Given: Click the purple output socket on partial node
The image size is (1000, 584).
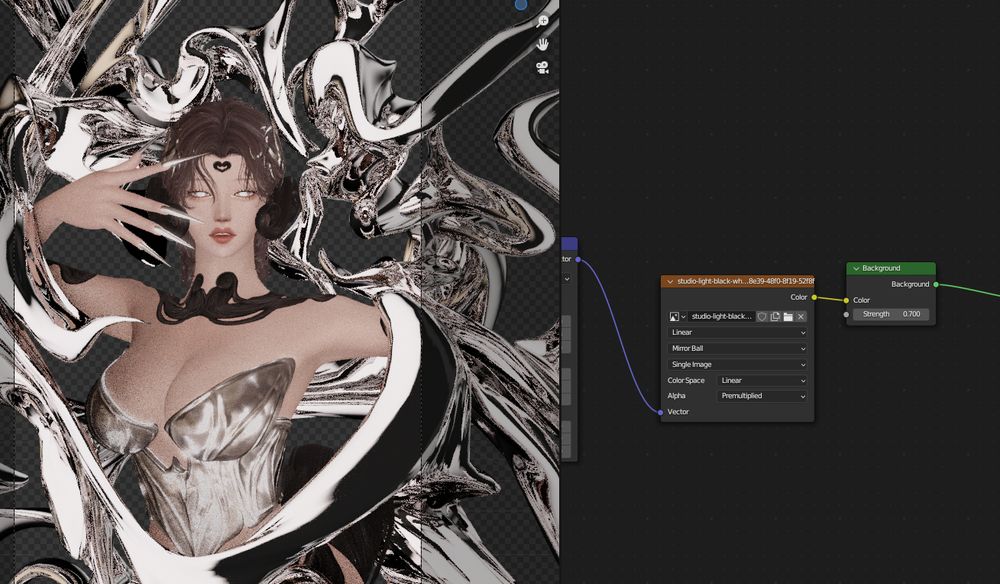Looking at the screenshot, I should [x=578, y=259].
